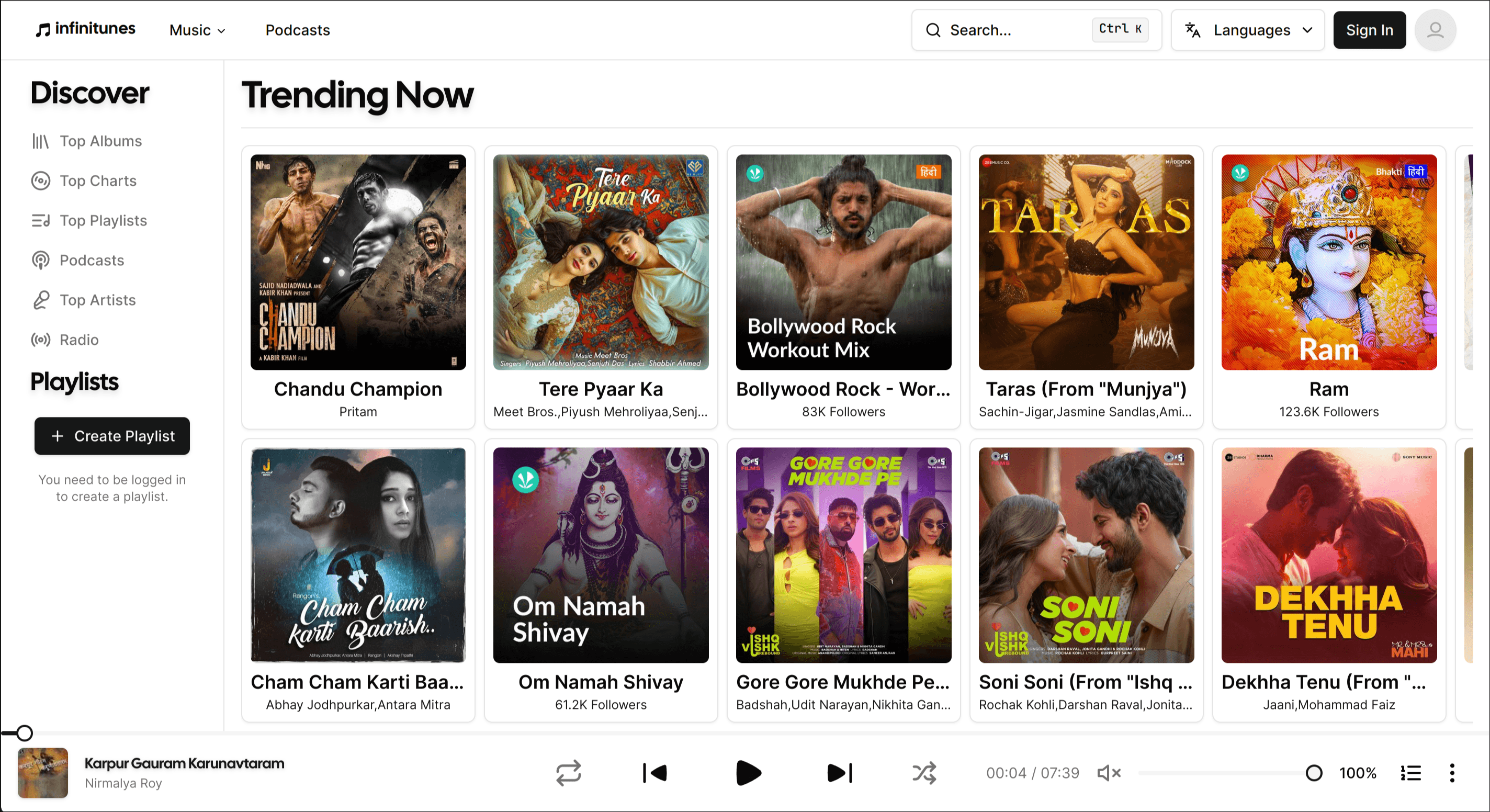The image size is (1490, 812).
Task: Expand the Music dropdown menu
Action: pyautogui.click(x=197, y=30)
